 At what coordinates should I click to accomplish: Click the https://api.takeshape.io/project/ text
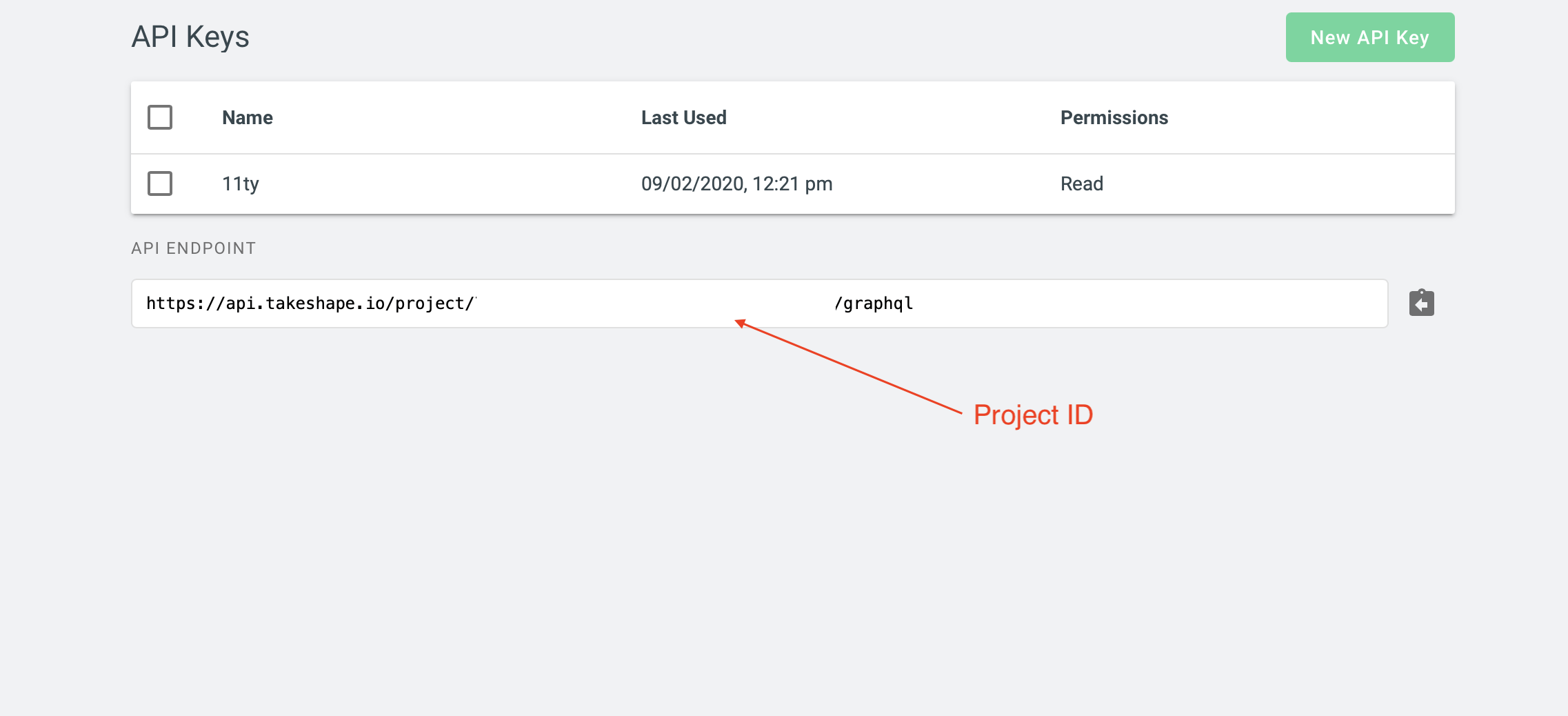(310, 304)
